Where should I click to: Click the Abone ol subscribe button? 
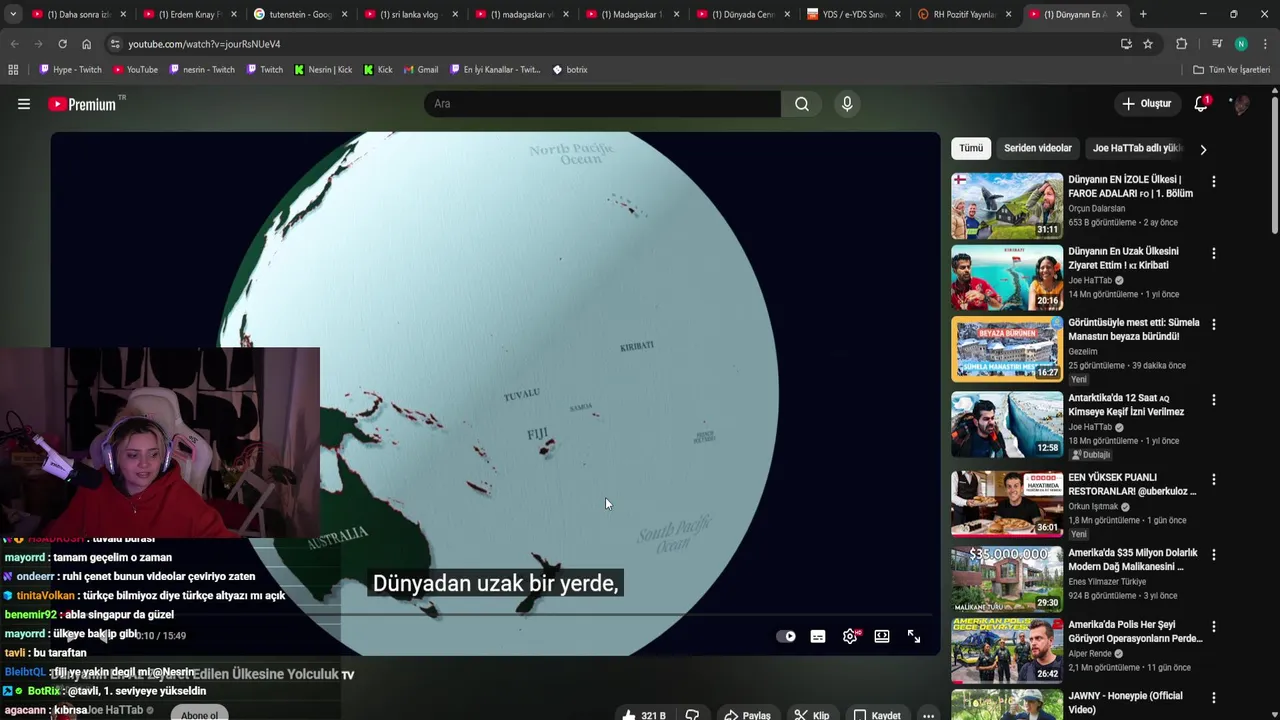199,714
